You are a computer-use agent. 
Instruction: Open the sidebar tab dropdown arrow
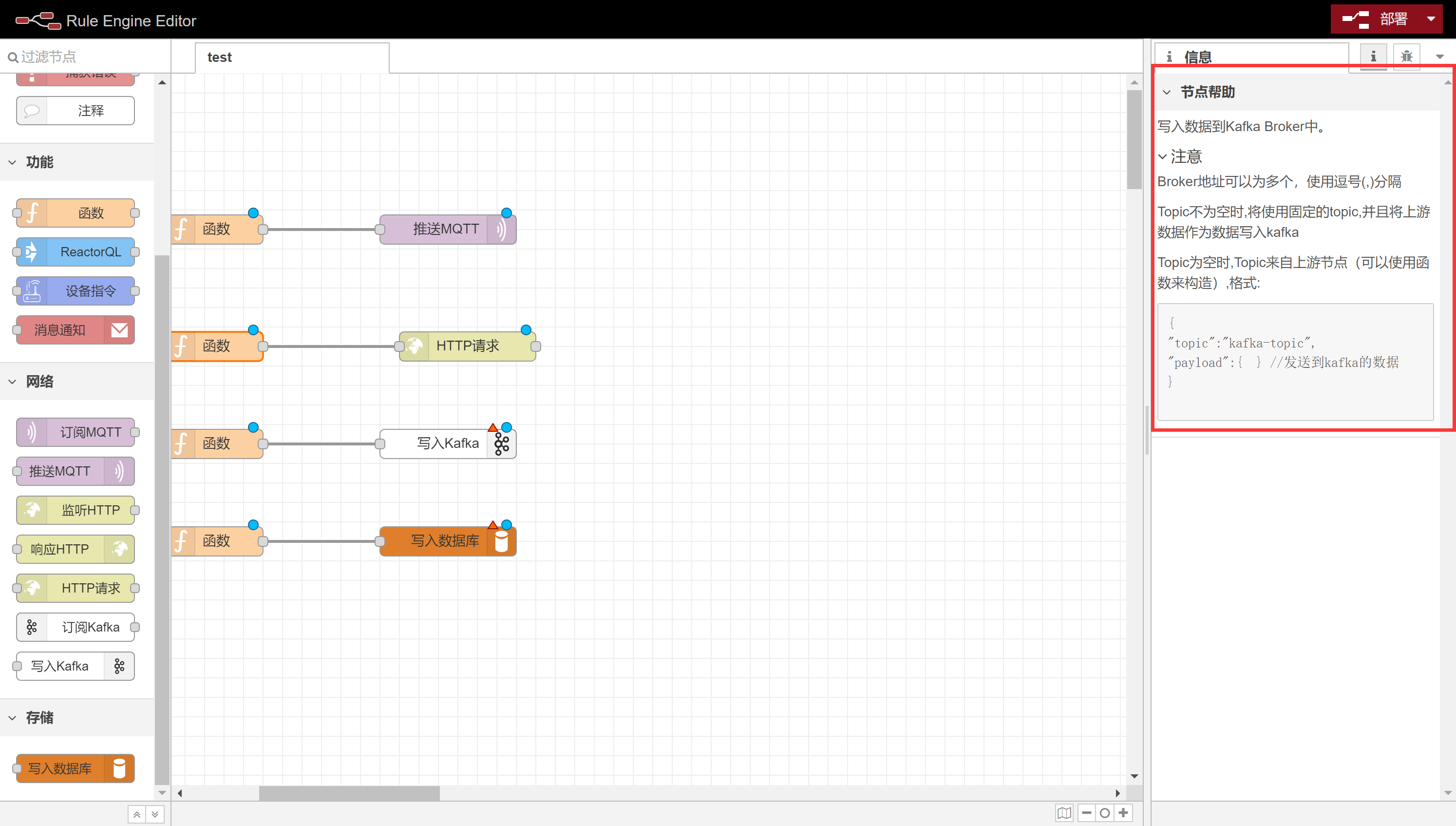[x=1439, y=57]
